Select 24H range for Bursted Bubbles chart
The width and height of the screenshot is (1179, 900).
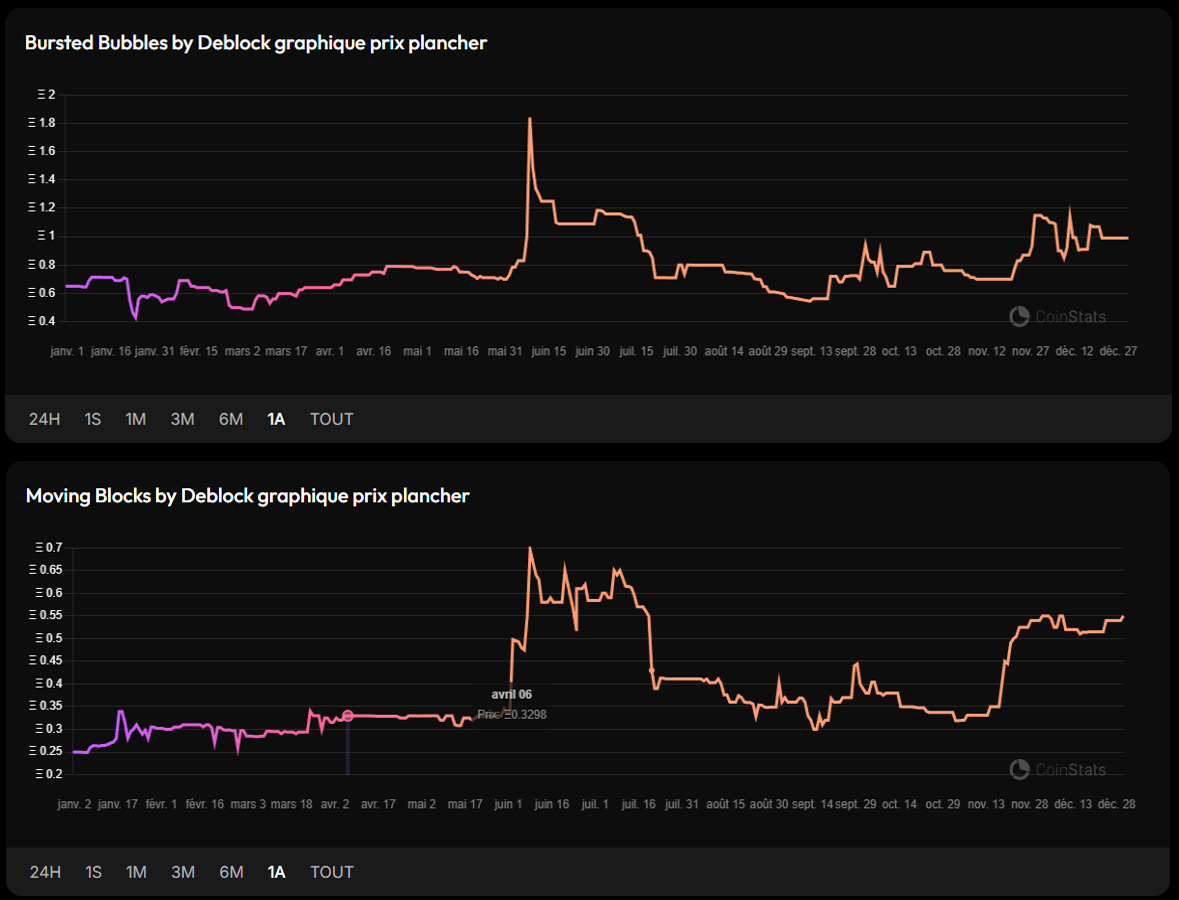click(x=45, y=419)
